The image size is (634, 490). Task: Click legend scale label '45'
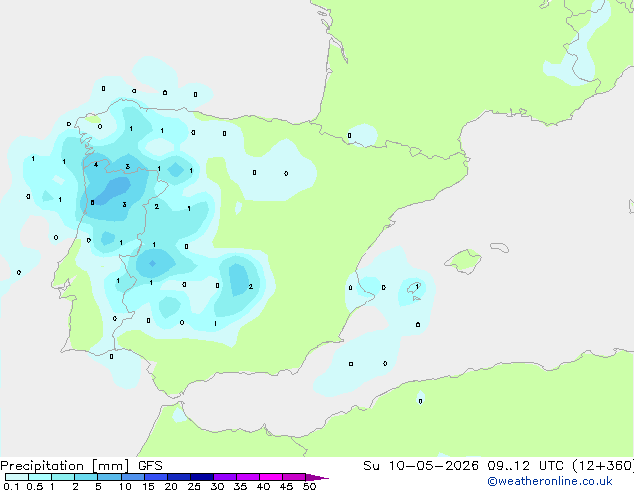coord(286,486)
